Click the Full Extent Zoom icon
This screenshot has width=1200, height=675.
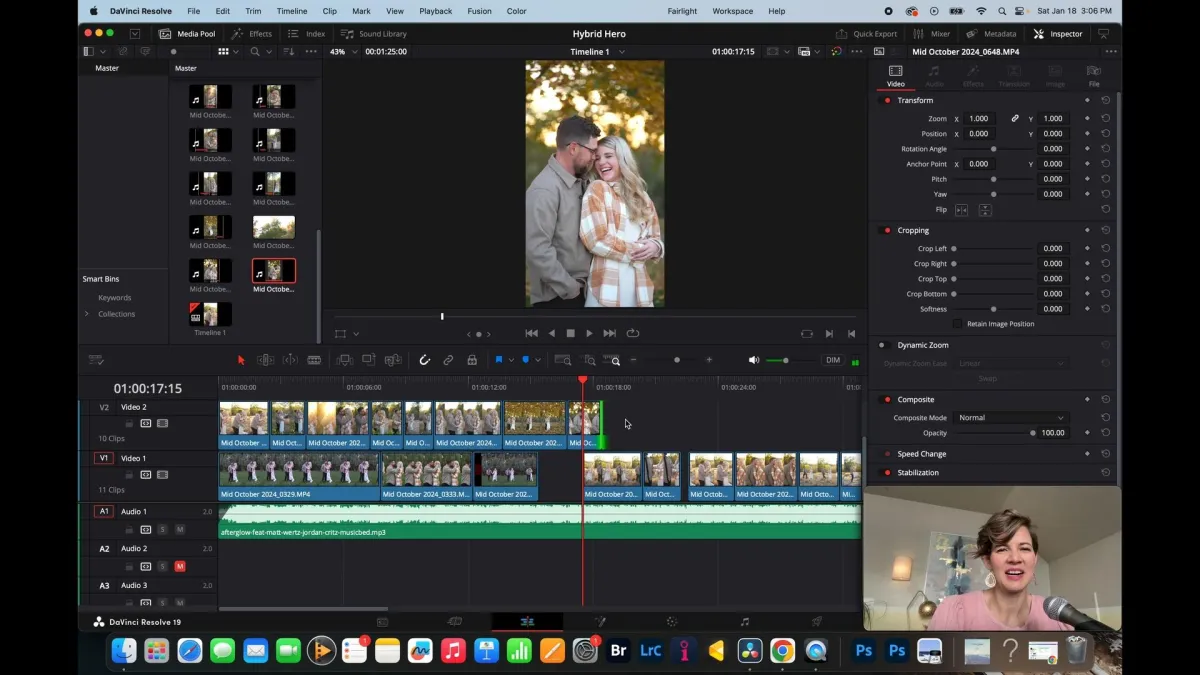click(563, 360)
